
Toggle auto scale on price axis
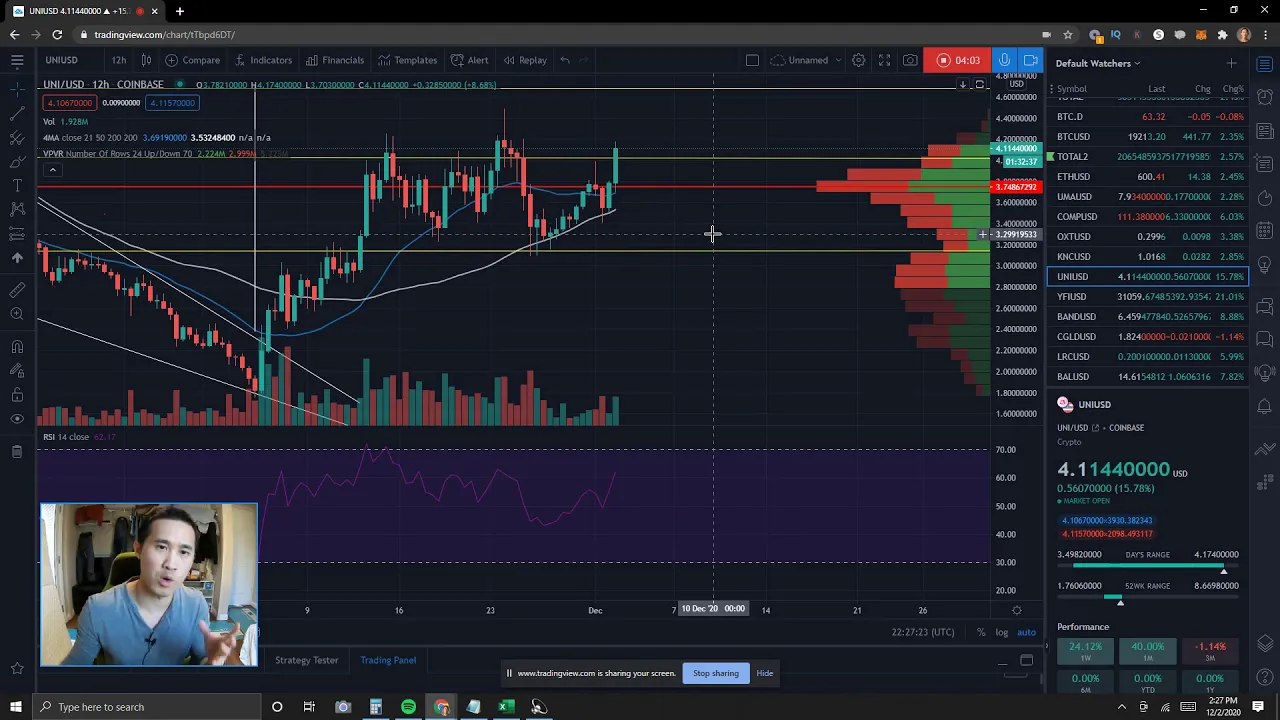[1026, 632]
